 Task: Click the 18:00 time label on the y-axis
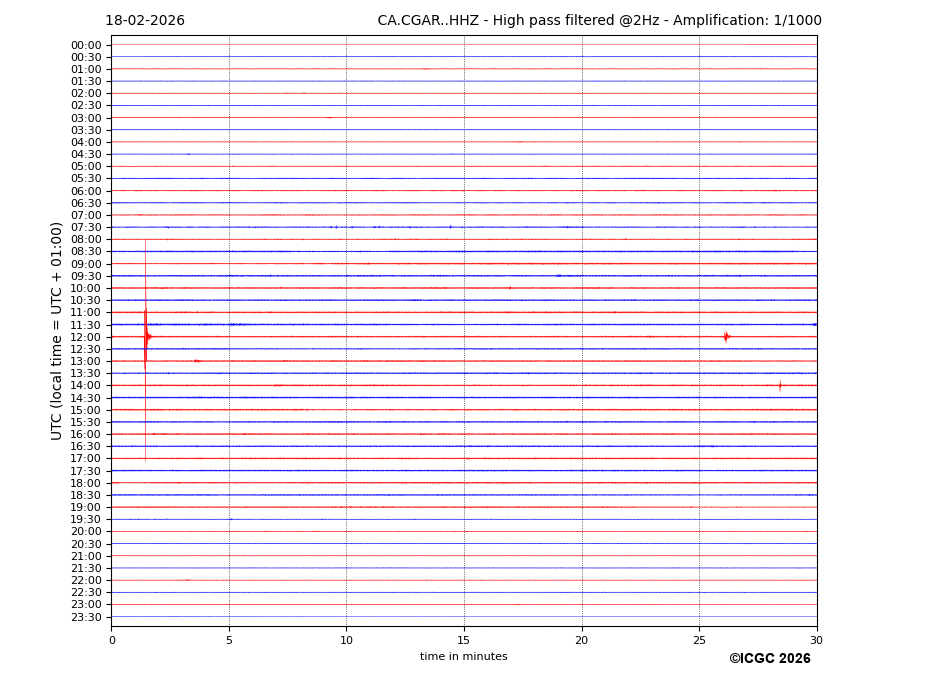pos(86,483)
